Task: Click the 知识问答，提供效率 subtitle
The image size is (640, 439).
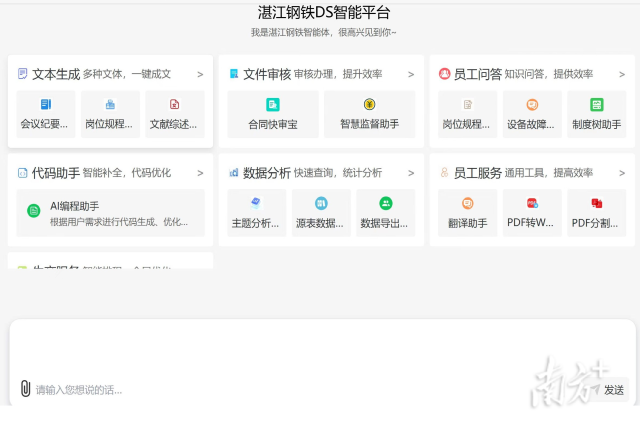Action: tap(549, 74)
